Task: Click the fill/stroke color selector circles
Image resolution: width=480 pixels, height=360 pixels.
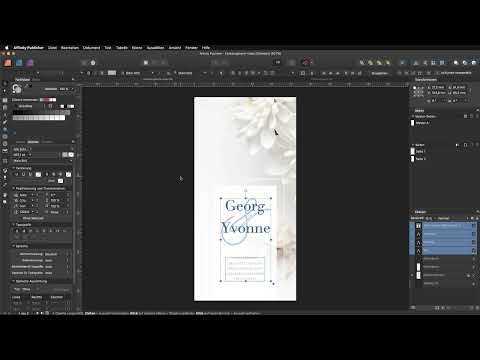Action: point(17,89)
